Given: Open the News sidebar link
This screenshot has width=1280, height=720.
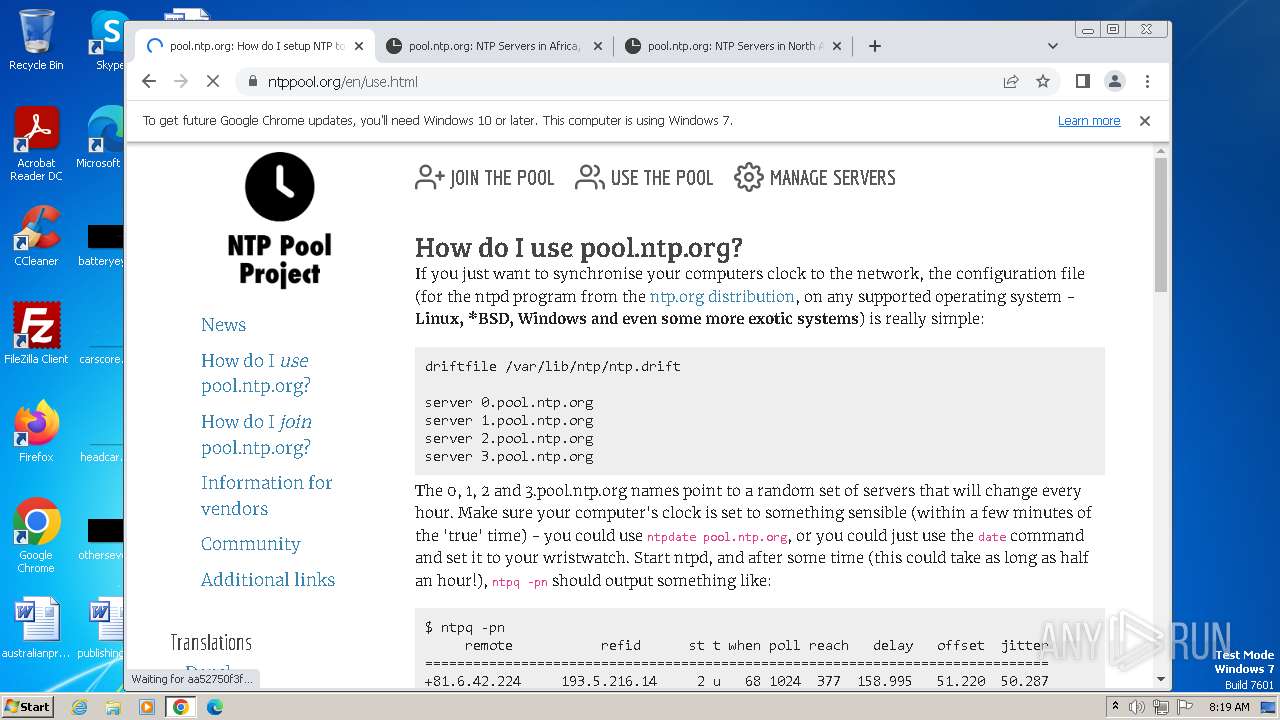Looking at the screenshot, I should point(223,325).
